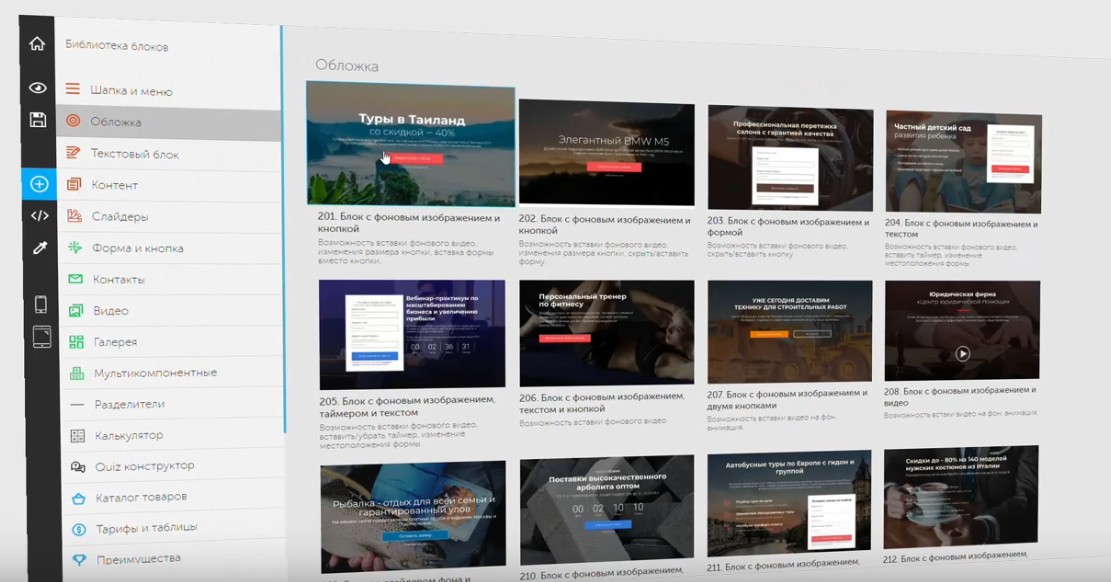
Task: Choose block 211 Автобусные туры thumbnail
Action: (x=789, y=503)
